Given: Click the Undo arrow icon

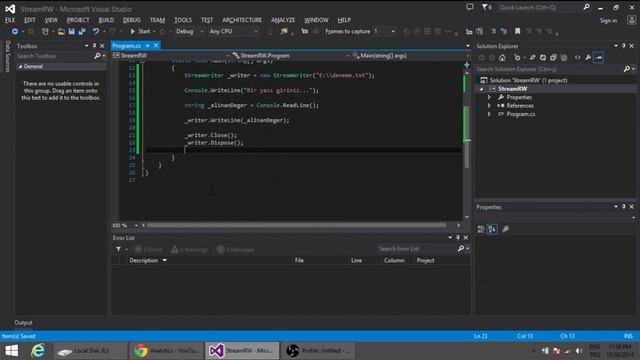Looking at the screenshot, I should 96,31.
